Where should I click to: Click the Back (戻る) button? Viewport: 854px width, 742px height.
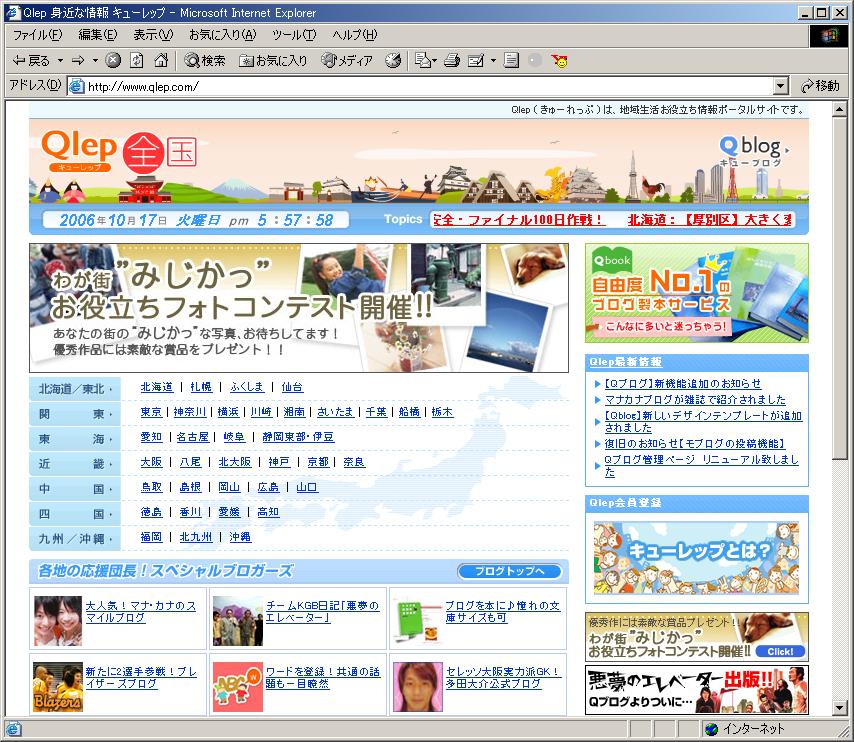tap(30, 61)
